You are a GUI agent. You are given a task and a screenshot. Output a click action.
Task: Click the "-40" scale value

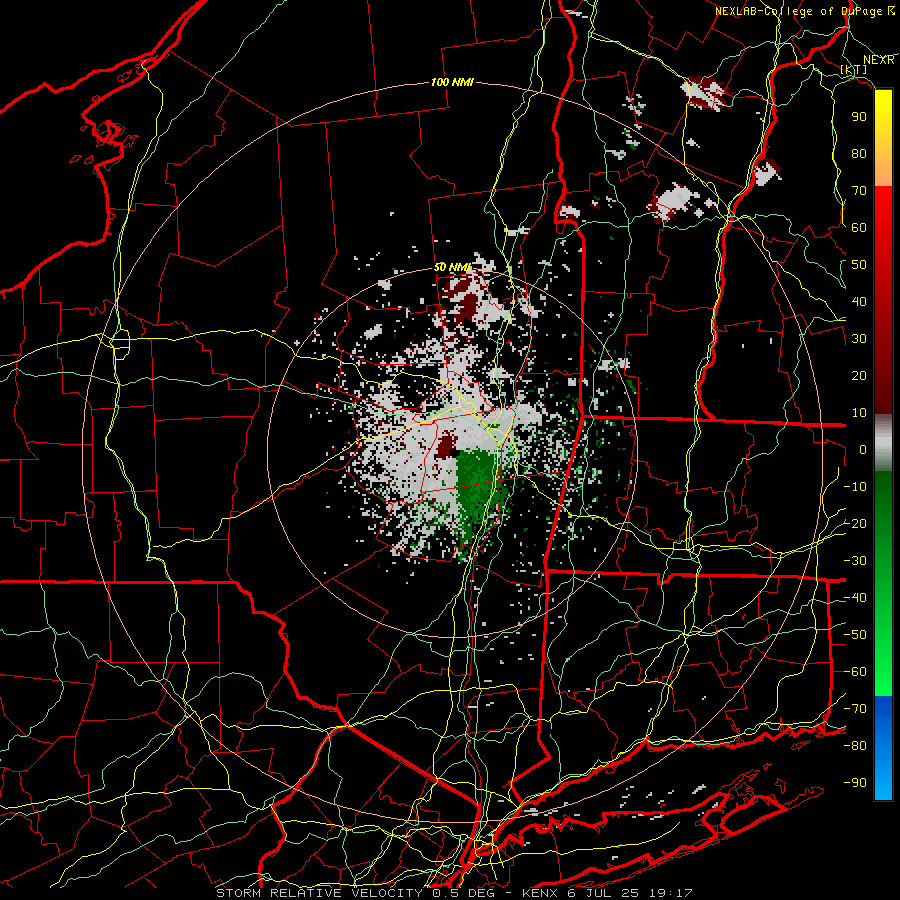coord(855,598)
